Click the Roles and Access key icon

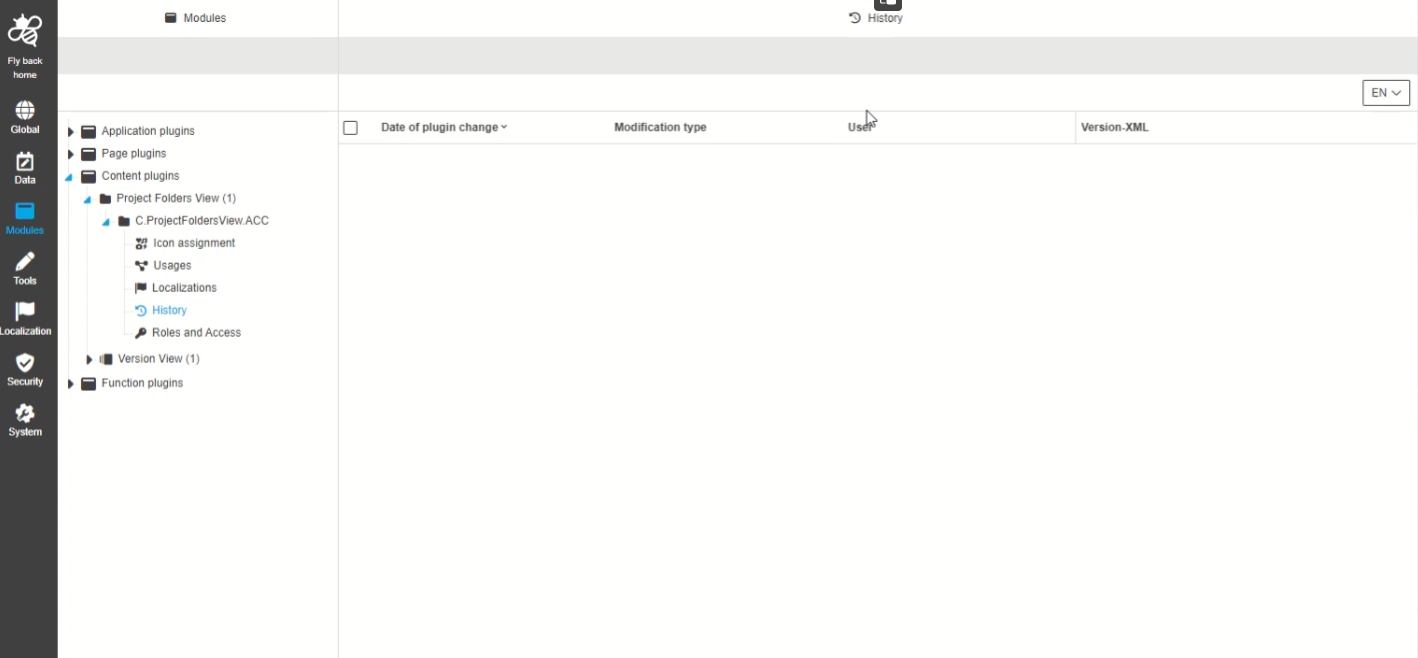(141, 333)
